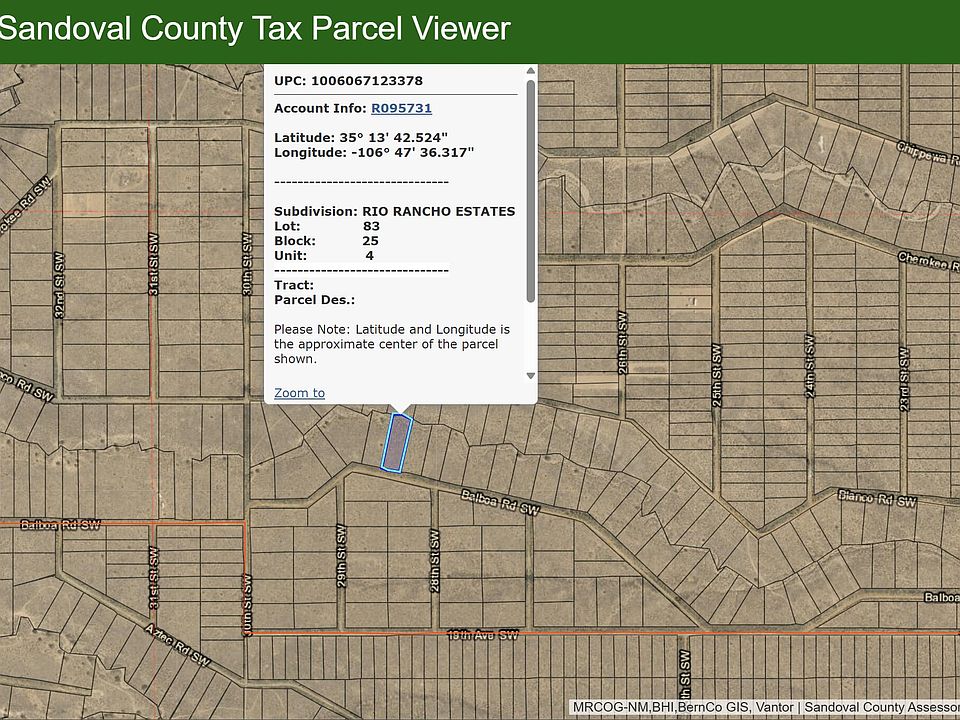Click the Chippewa Rd label
The image size is (960, 720).
click(x=928, y=152)
